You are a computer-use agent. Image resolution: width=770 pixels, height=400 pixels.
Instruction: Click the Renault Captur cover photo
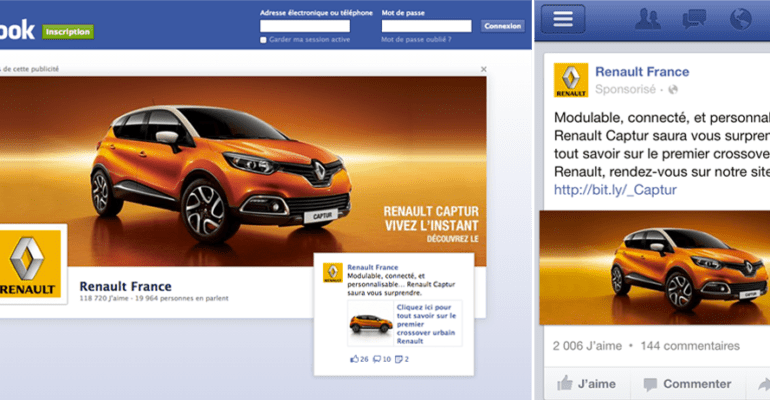[243, 171]
